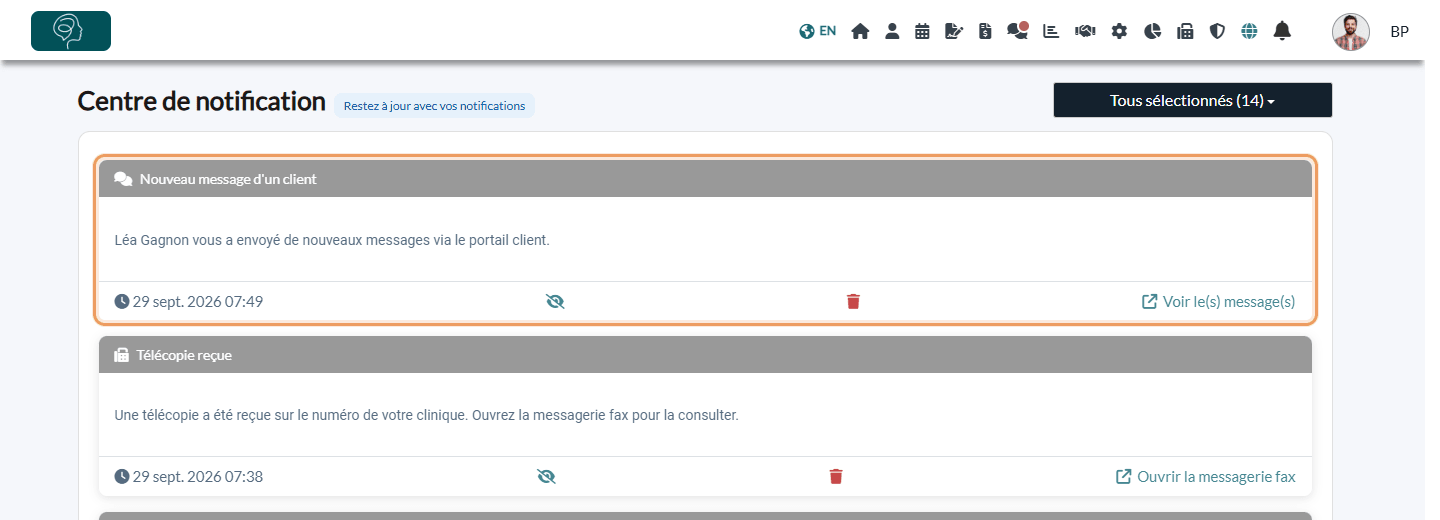
Task: Delete the Nouveau message d'un client notification
Action: tap(853, 301)
